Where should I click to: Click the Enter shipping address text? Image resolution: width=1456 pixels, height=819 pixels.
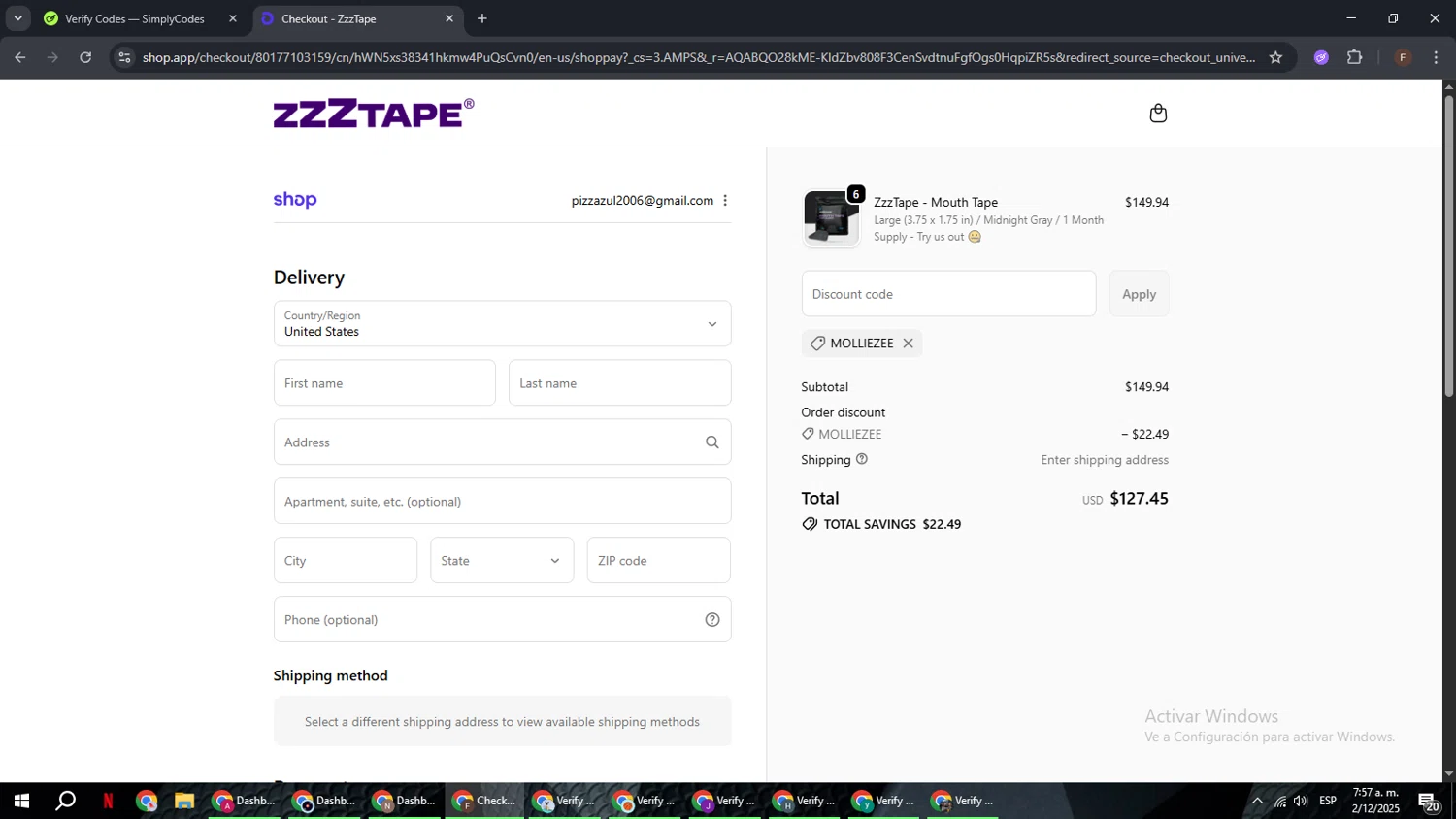tap(1105, 460)
